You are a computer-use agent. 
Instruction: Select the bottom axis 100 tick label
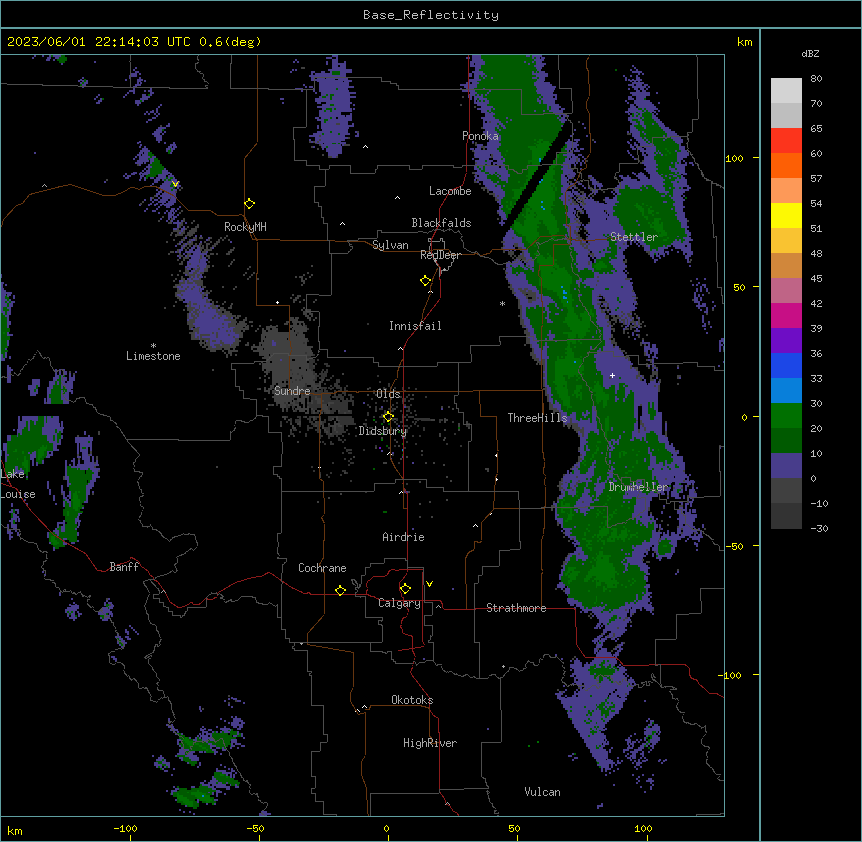(644, 828)
